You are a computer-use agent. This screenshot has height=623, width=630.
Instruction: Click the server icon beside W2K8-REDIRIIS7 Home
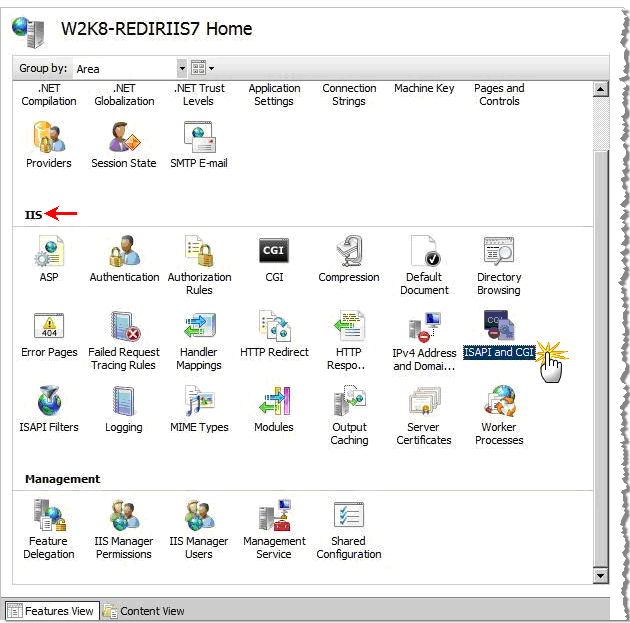[x=28, y=32]
